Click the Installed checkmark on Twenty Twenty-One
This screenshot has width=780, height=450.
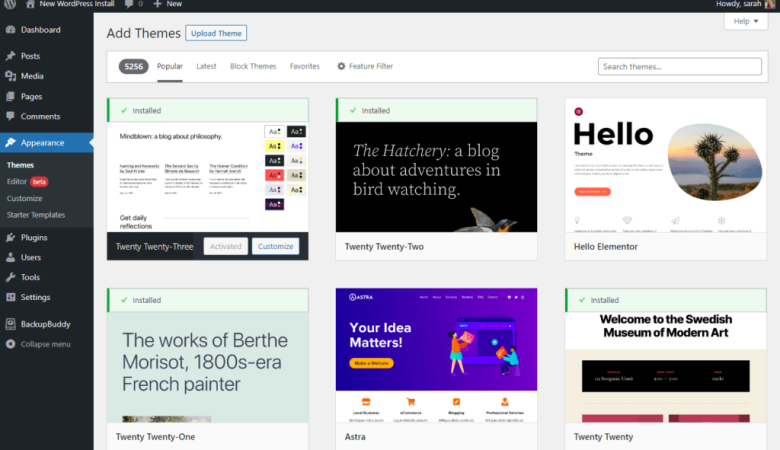pos(124,300)
